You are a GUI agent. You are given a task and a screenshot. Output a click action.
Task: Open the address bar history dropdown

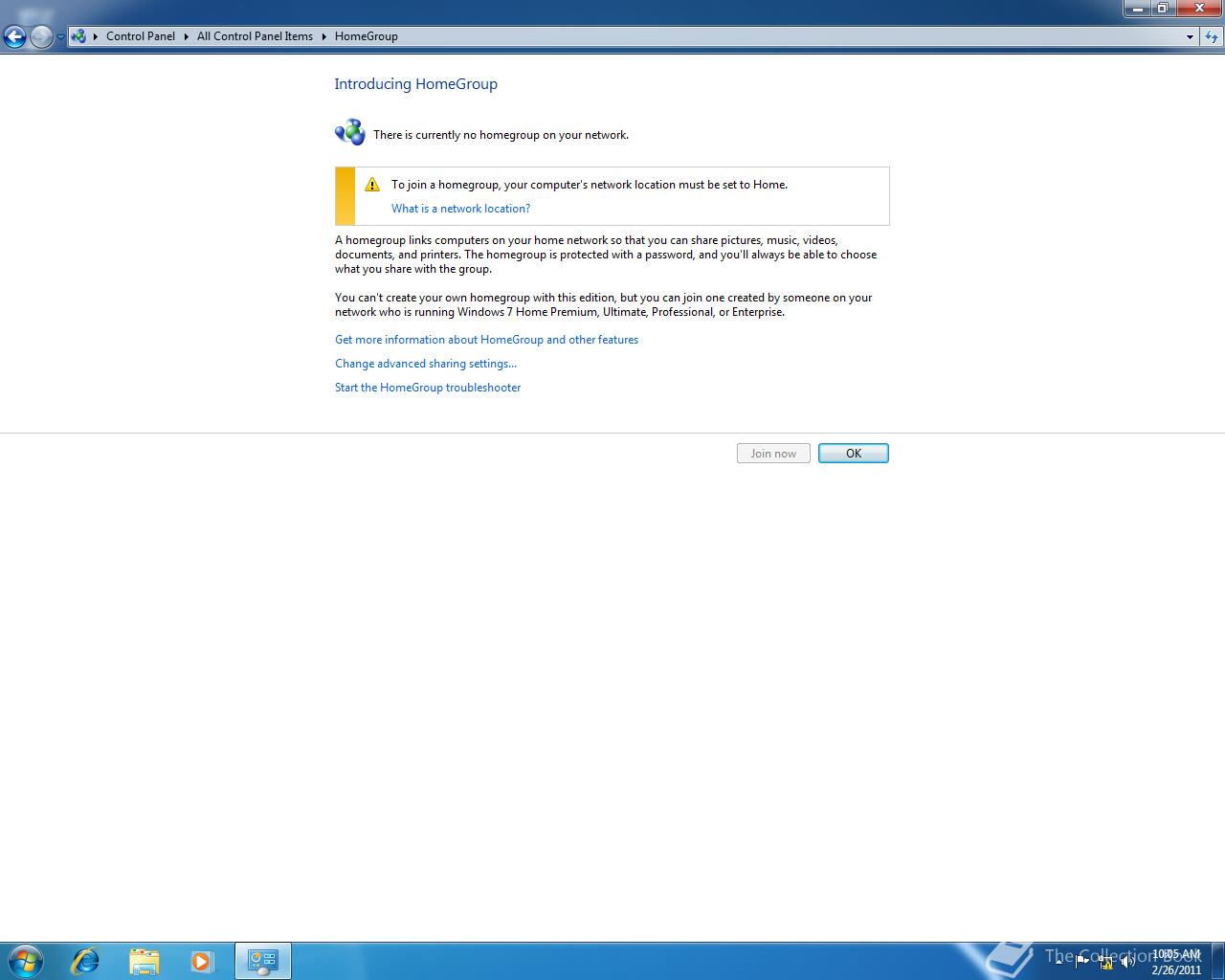[x=1190, y=36]
